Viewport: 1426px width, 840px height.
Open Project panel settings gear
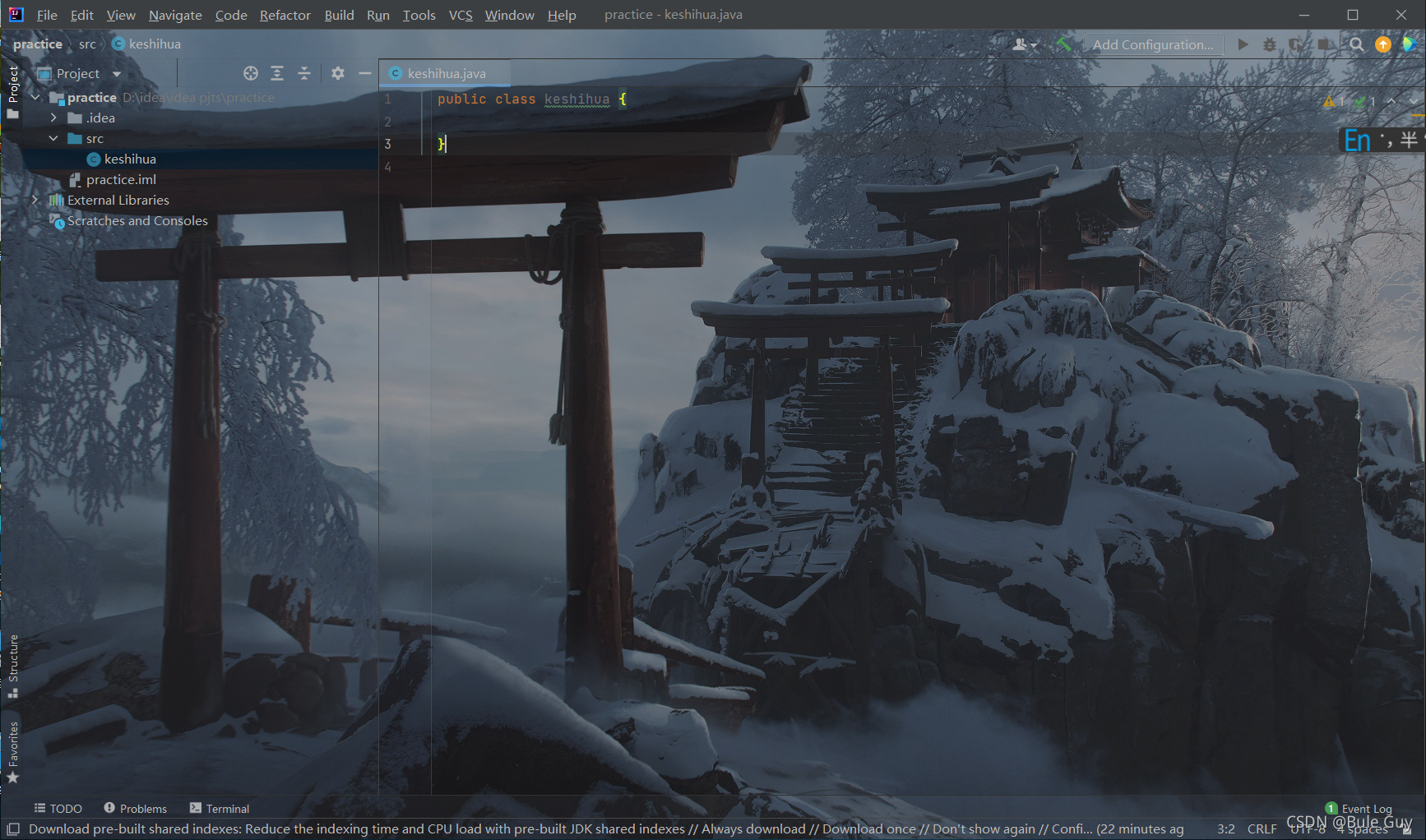tap(338, 73)
